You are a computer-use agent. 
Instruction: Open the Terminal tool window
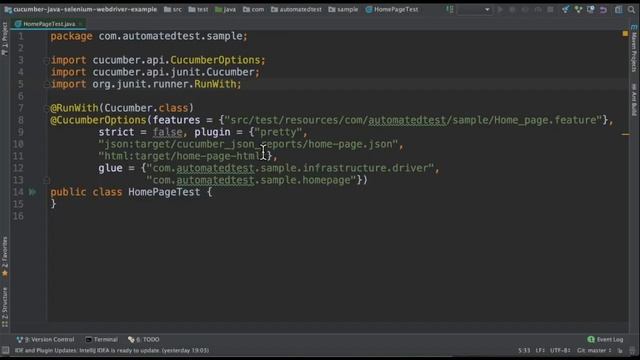(101, 340)
